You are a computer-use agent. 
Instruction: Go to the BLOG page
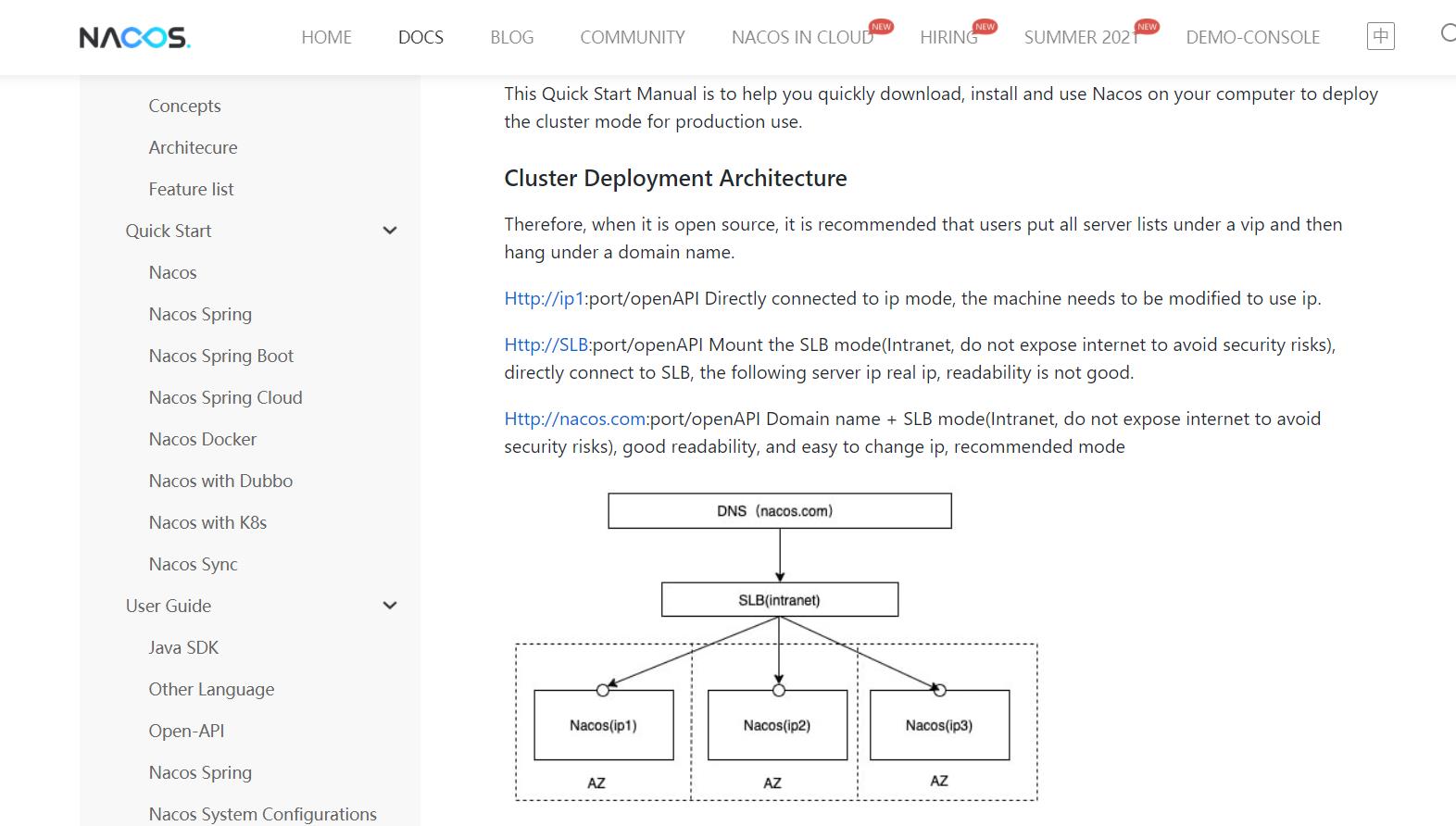click(512, 37)
